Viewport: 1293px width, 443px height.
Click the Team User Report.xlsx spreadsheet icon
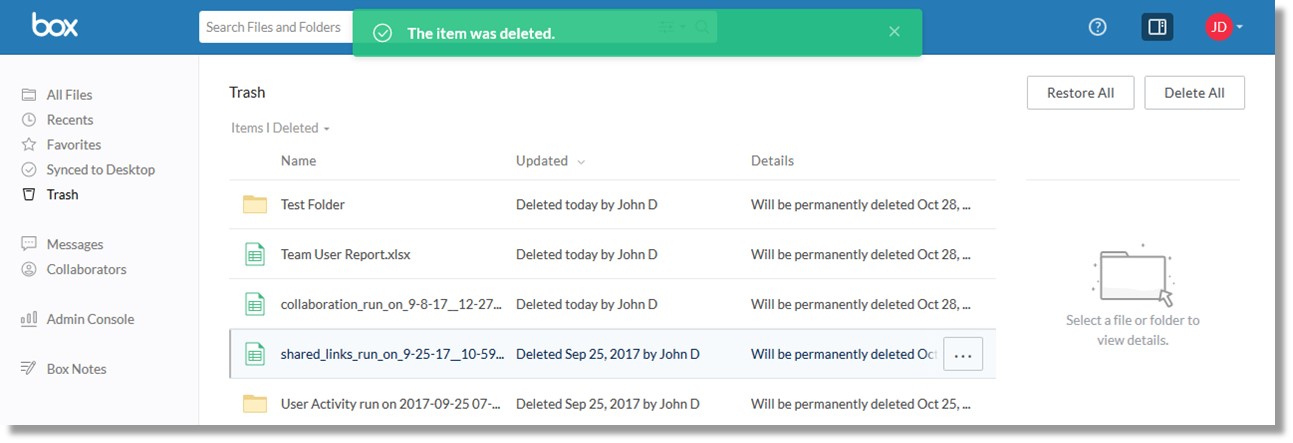255,254
